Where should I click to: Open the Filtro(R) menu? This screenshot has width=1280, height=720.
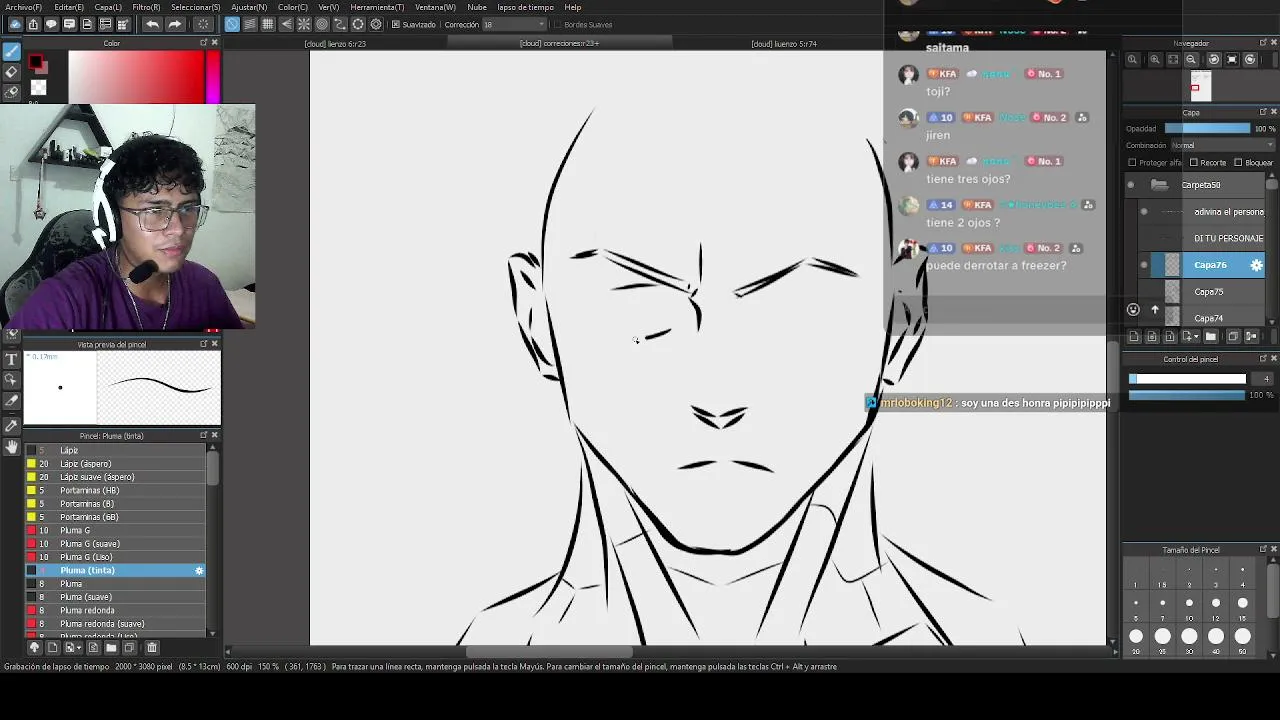click(146, 7)
